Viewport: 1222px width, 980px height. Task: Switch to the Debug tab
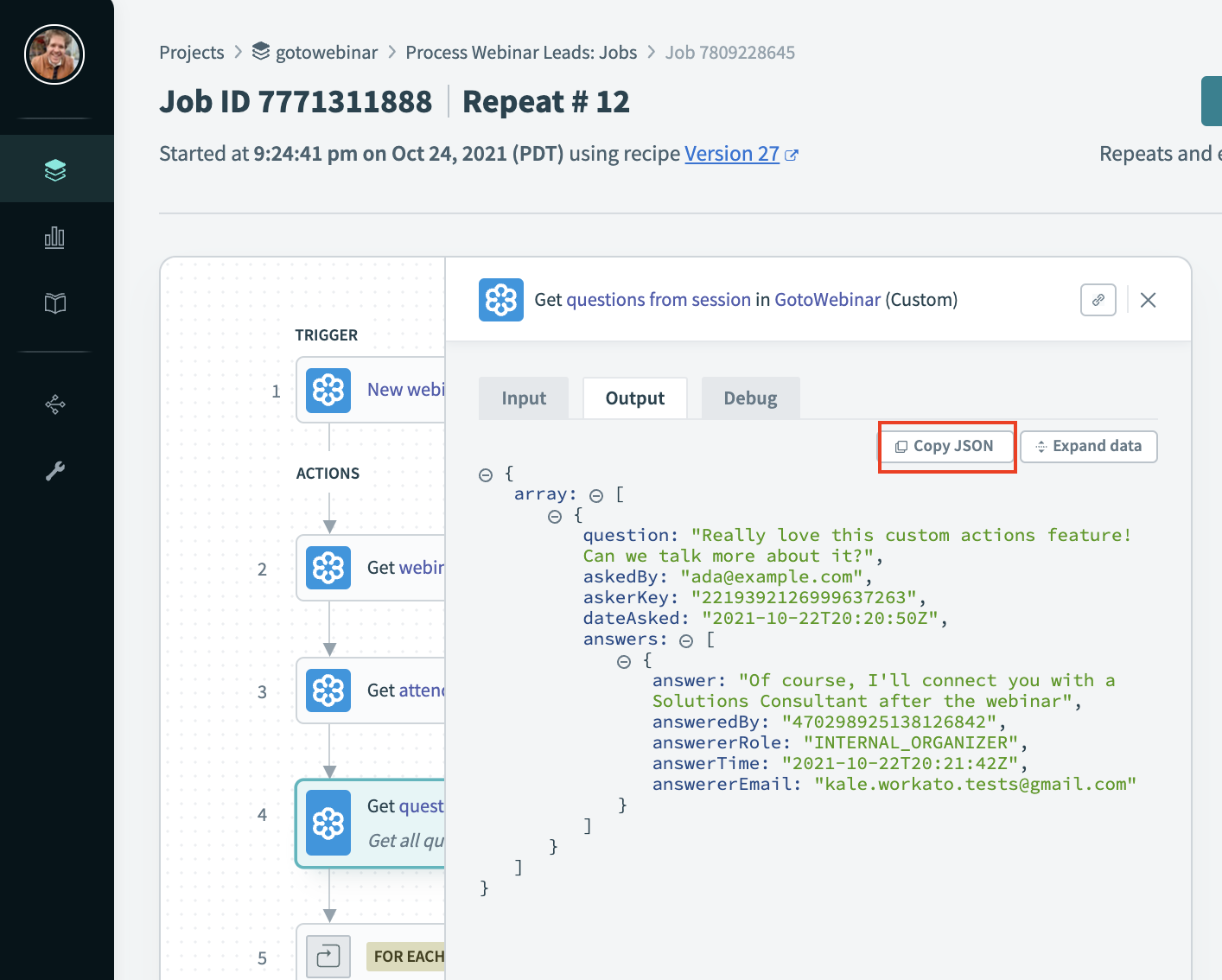coord(751,398)
